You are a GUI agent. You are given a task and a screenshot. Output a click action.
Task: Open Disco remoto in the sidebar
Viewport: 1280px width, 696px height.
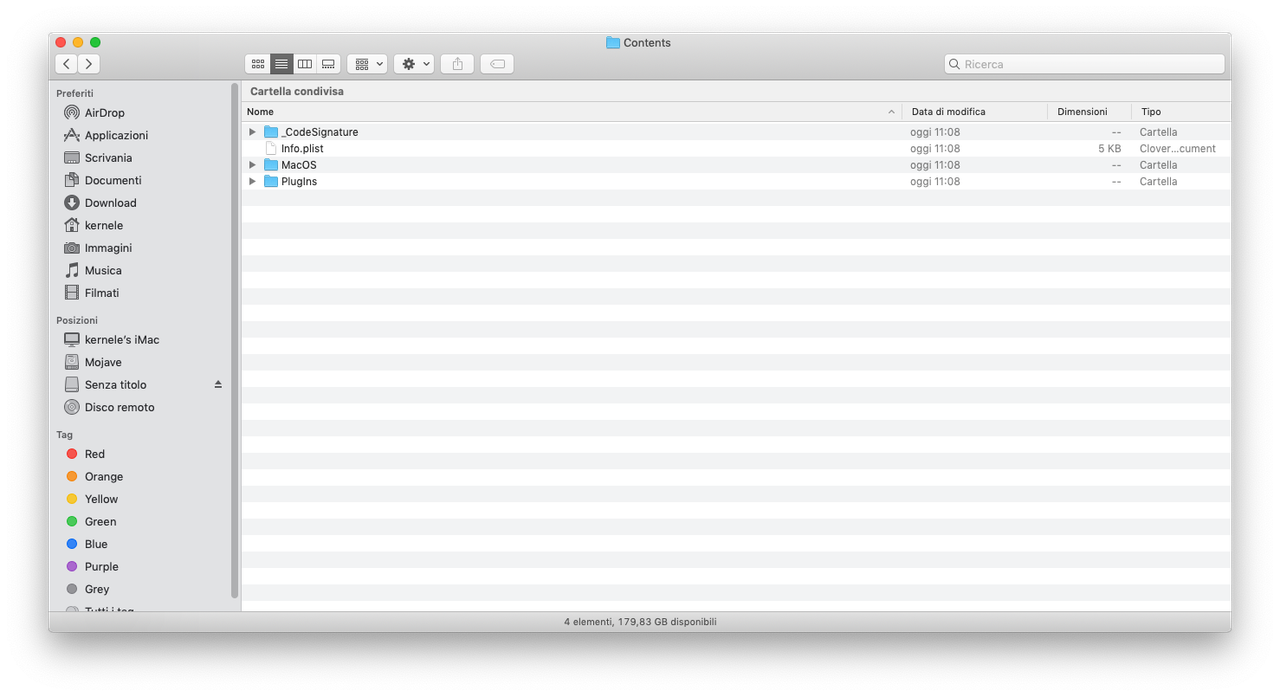click(x=119, y=407)
